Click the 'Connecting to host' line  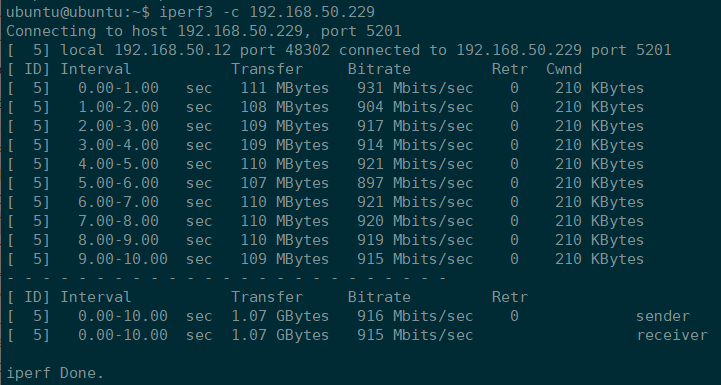tap(204, 31)
